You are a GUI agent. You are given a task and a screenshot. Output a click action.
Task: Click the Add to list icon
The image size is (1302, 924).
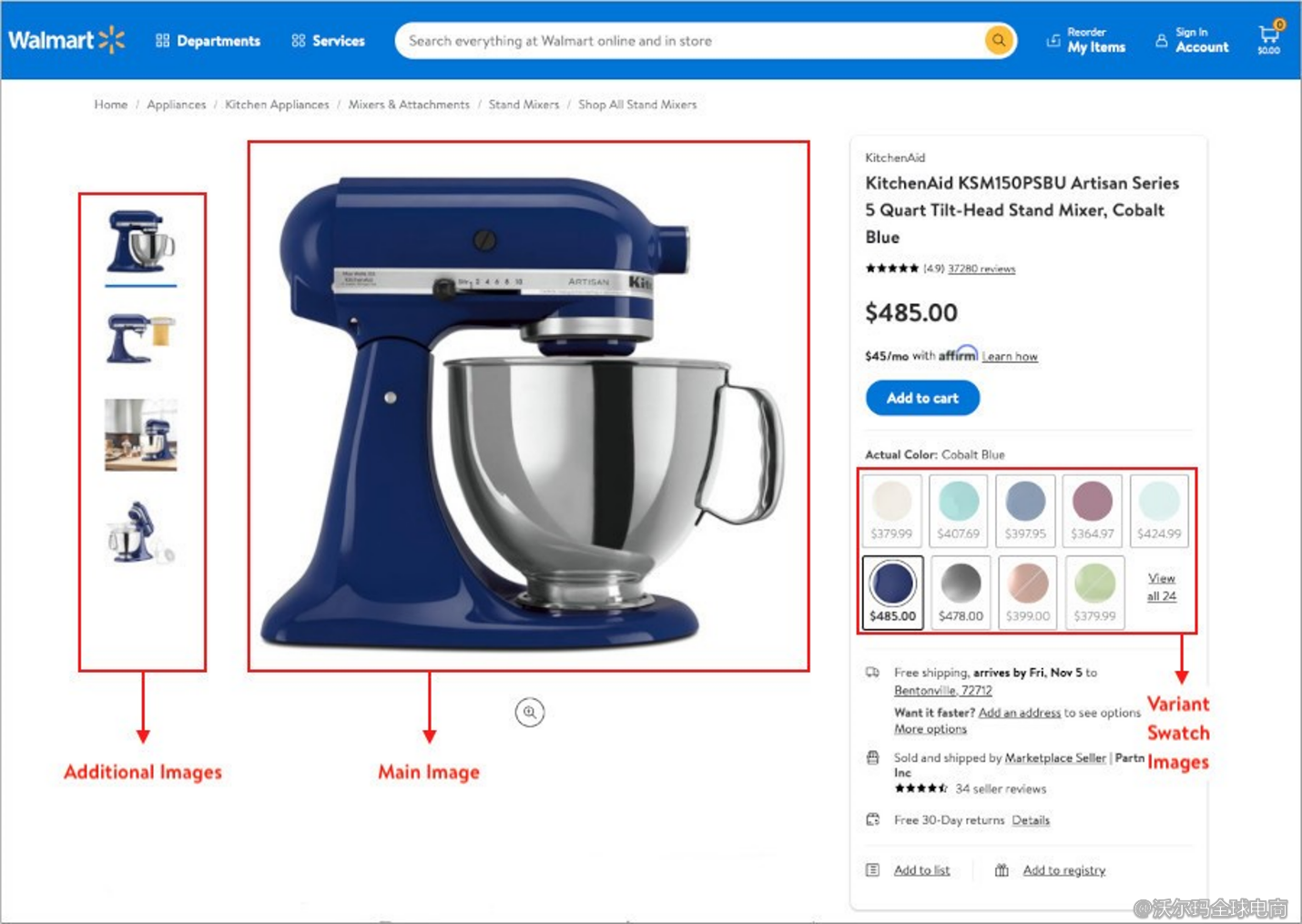pos(872,870)
